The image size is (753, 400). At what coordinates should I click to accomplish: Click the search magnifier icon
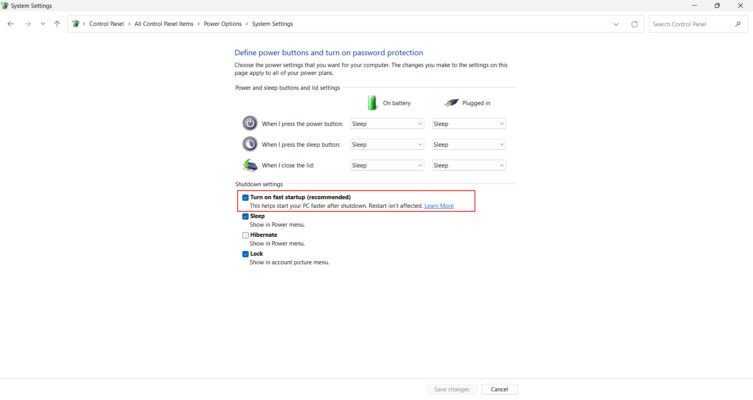738,24
